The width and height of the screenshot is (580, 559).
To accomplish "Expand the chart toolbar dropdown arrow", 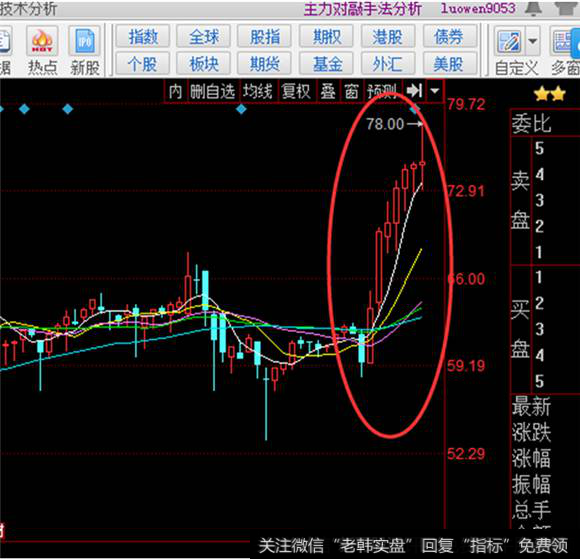I will point(435,91).
